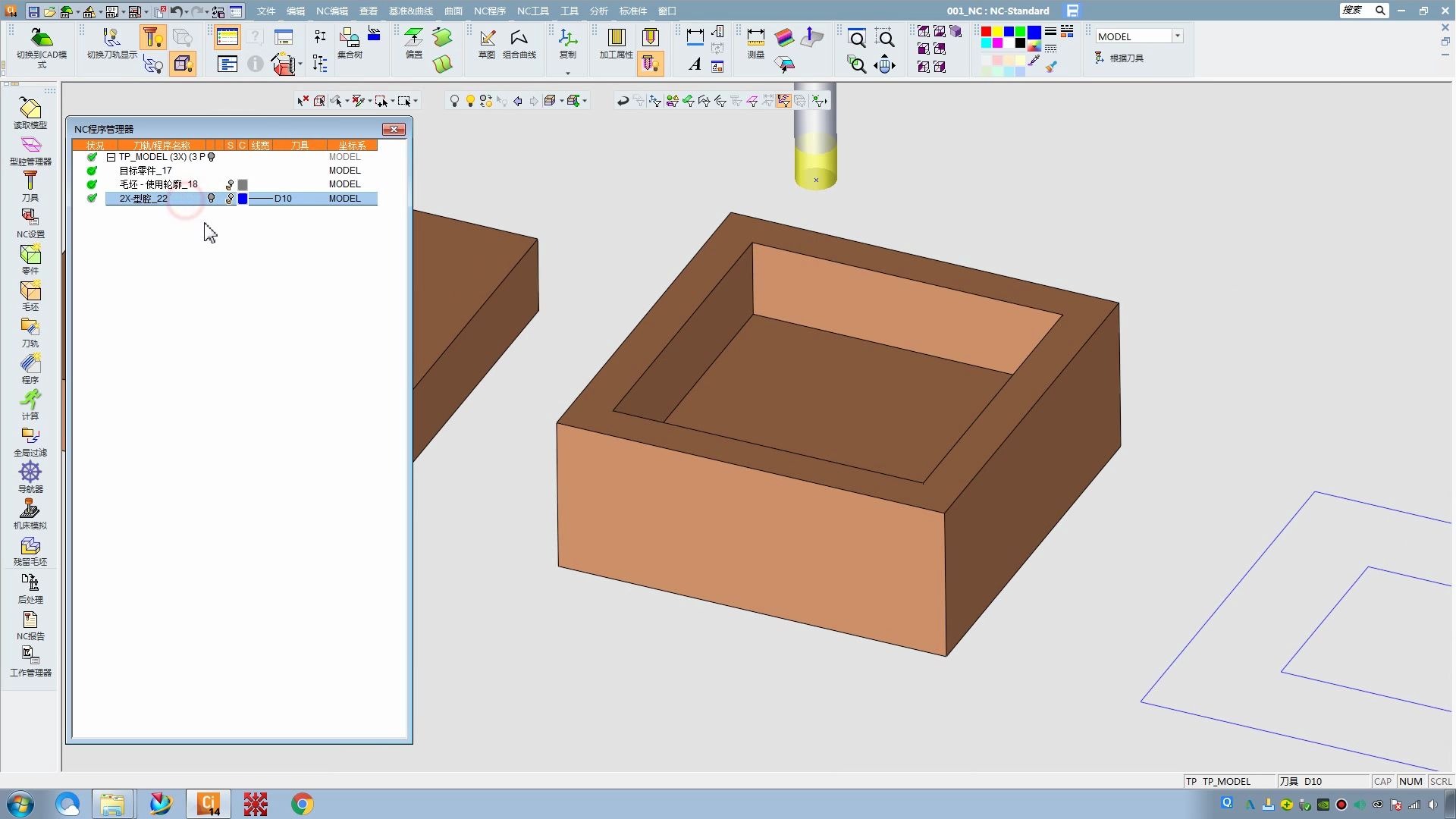Open 后处理 post-processing from sidebar
1456x819 pixels.
[x=30, y=587]
